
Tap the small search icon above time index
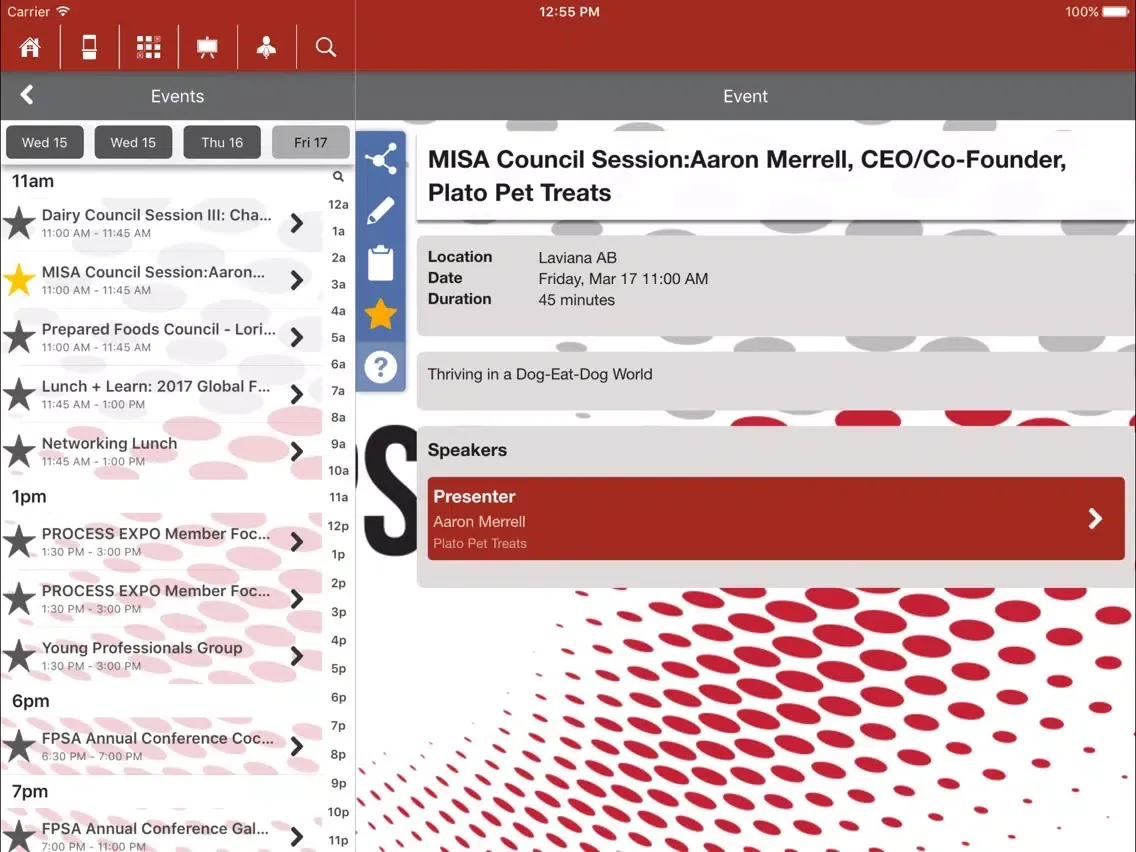(x=338, y=176)
